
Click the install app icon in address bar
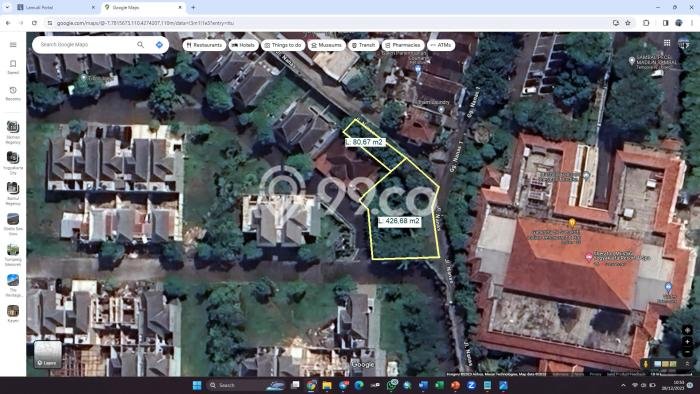pyautogui.click(x=616, y=23)
